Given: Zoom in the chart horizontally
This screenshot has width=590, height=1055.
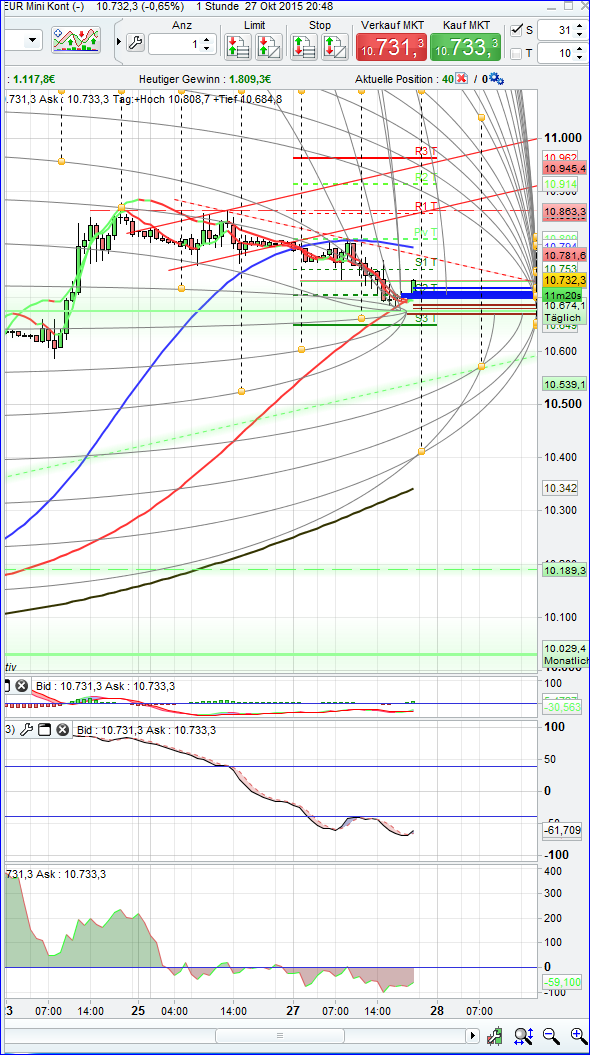Looking at the screenshot, I should [578, 1035].
